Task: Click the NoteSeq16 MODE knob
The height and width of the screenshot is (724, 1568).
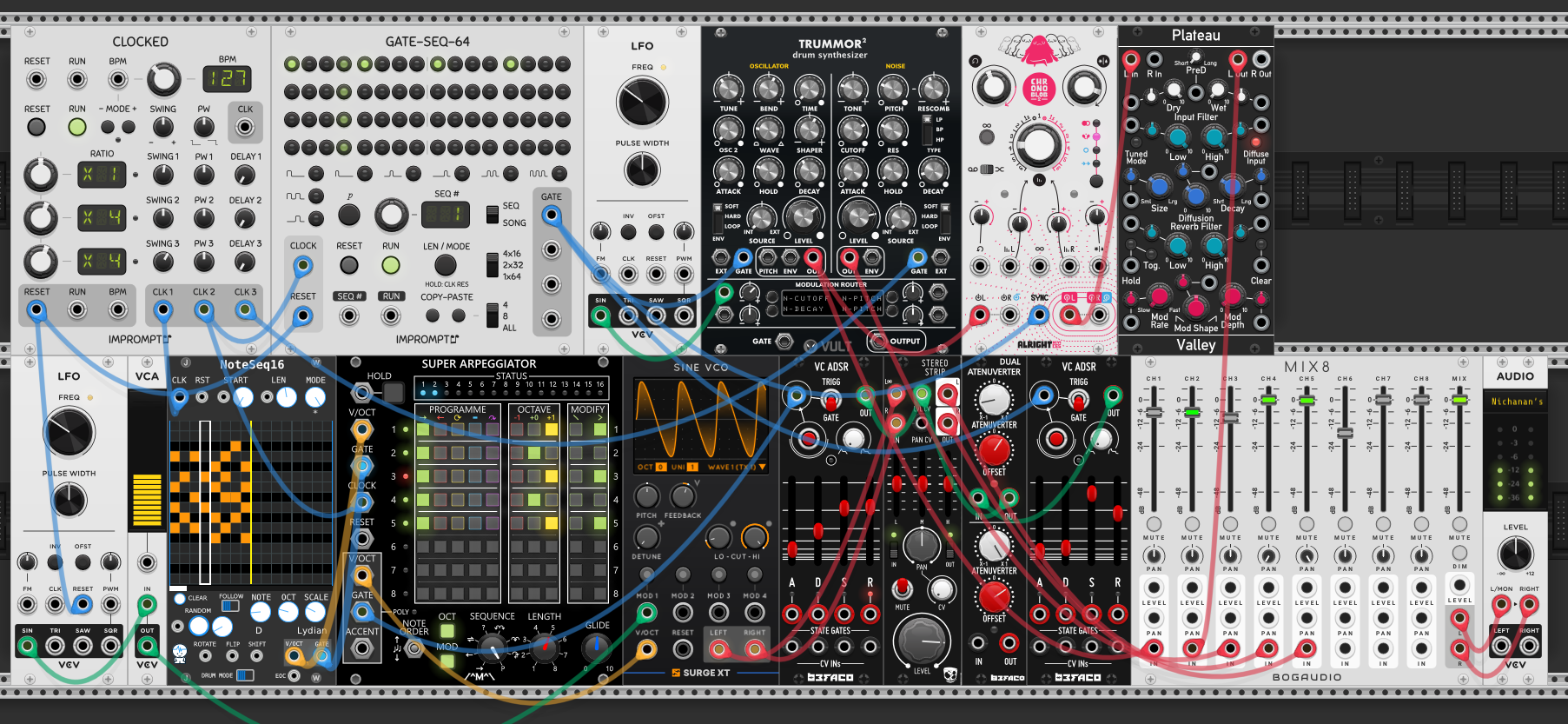Action: 315,397
